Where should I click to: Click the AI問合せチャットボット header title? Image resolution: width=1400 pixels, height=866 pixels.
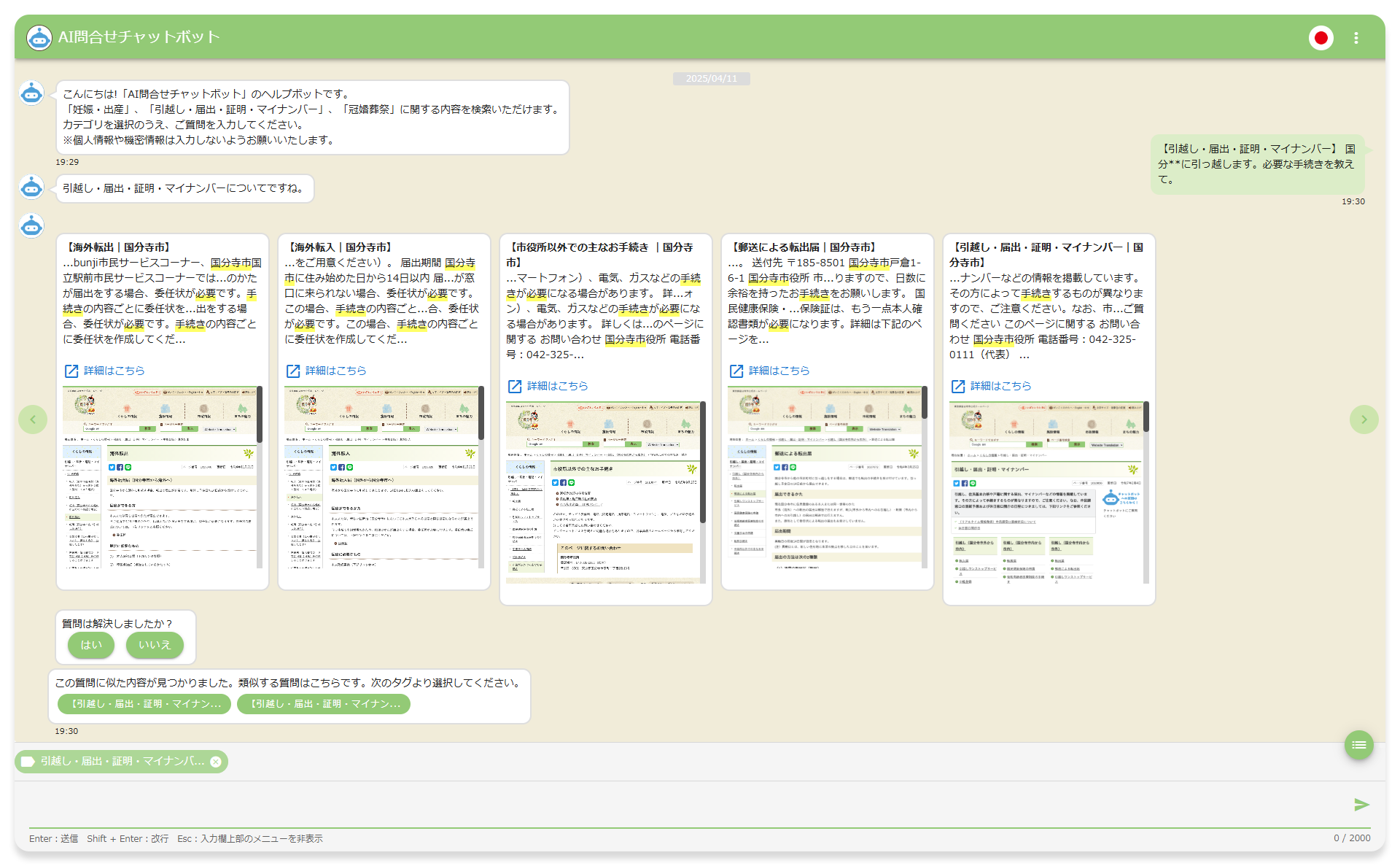[139, 37]
